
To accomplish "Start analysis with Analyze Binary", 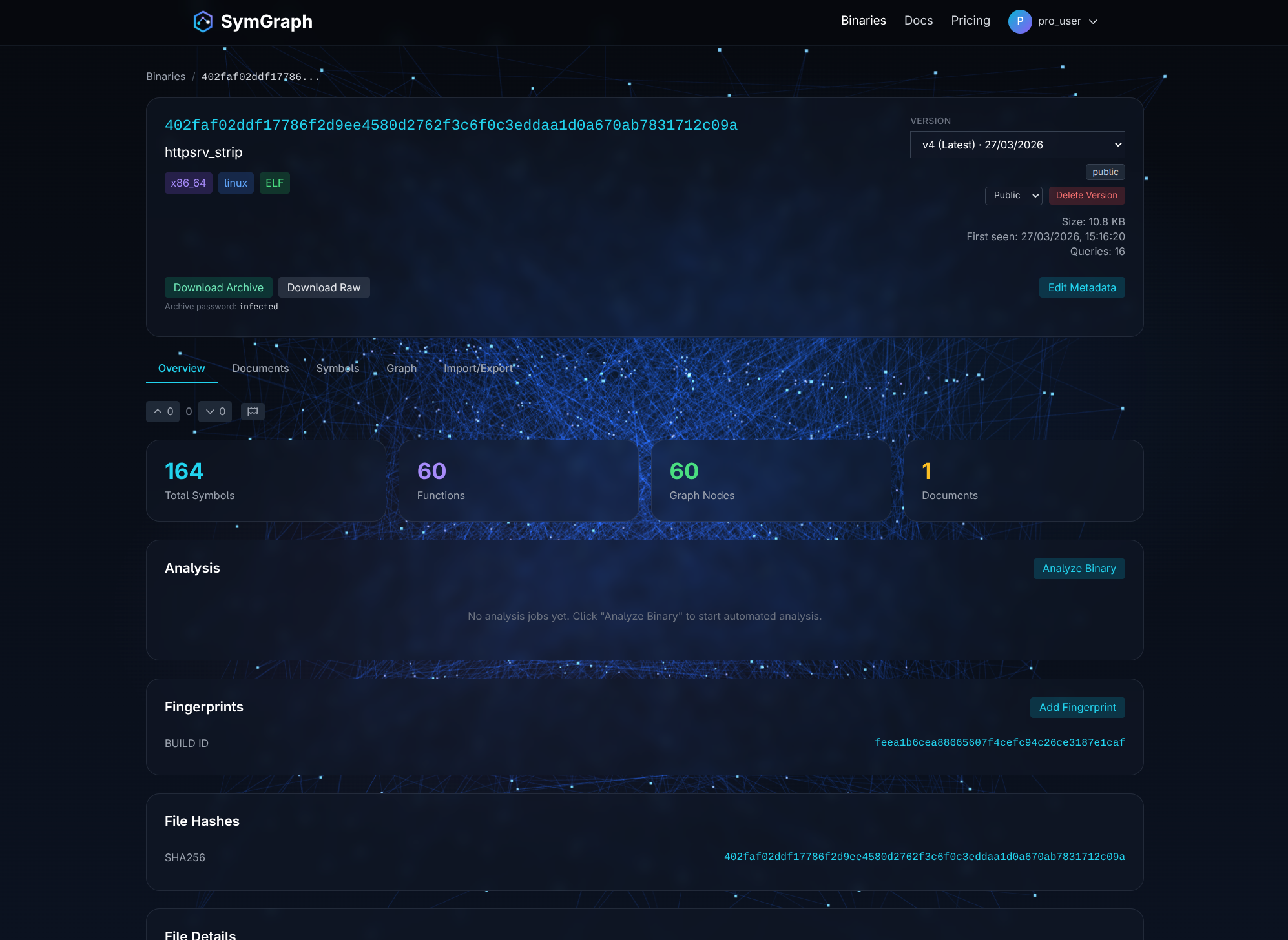I will pos(1078,568).
